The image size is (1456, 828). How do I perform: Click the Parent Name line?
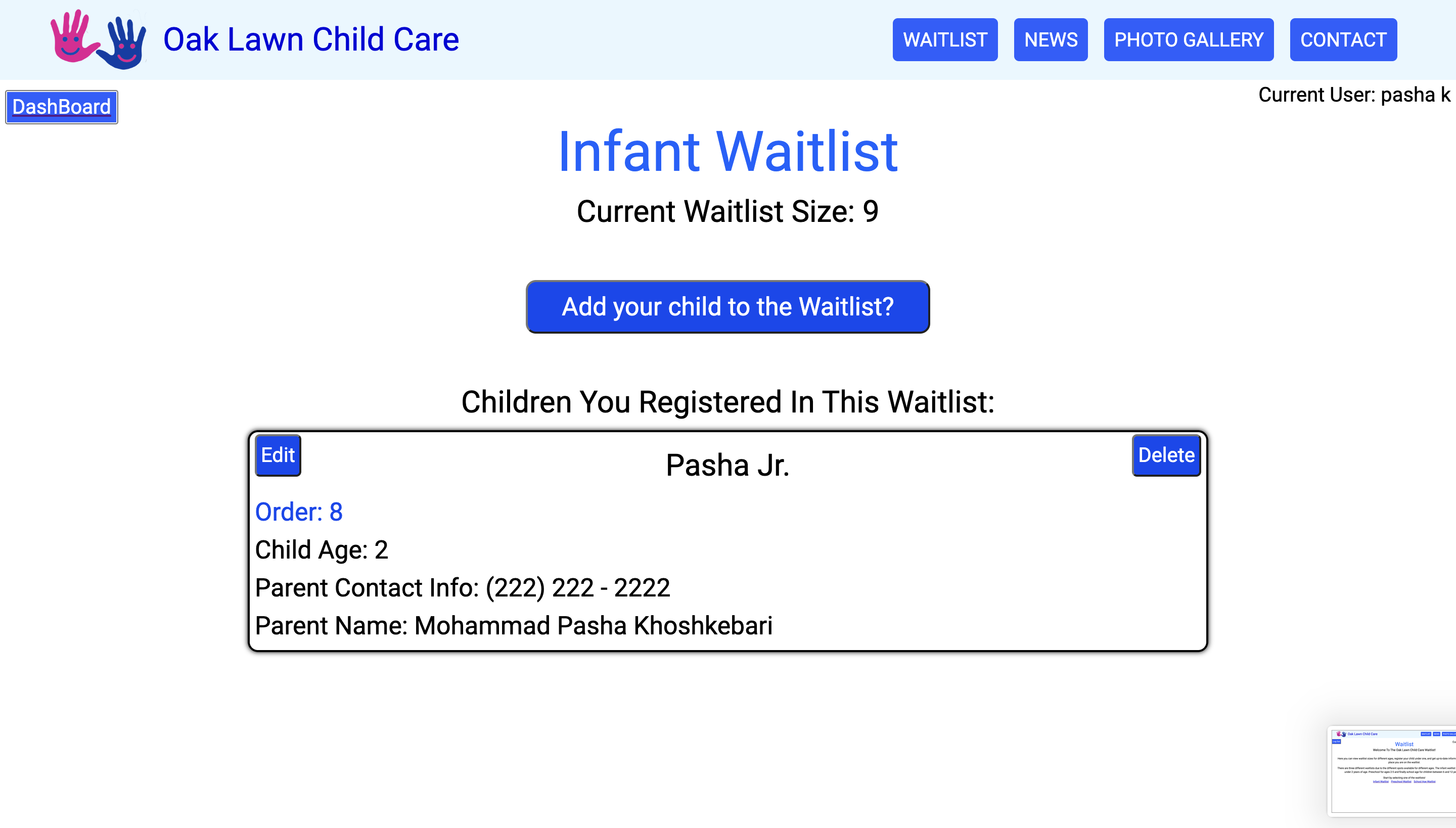click(x=513, y=626)
